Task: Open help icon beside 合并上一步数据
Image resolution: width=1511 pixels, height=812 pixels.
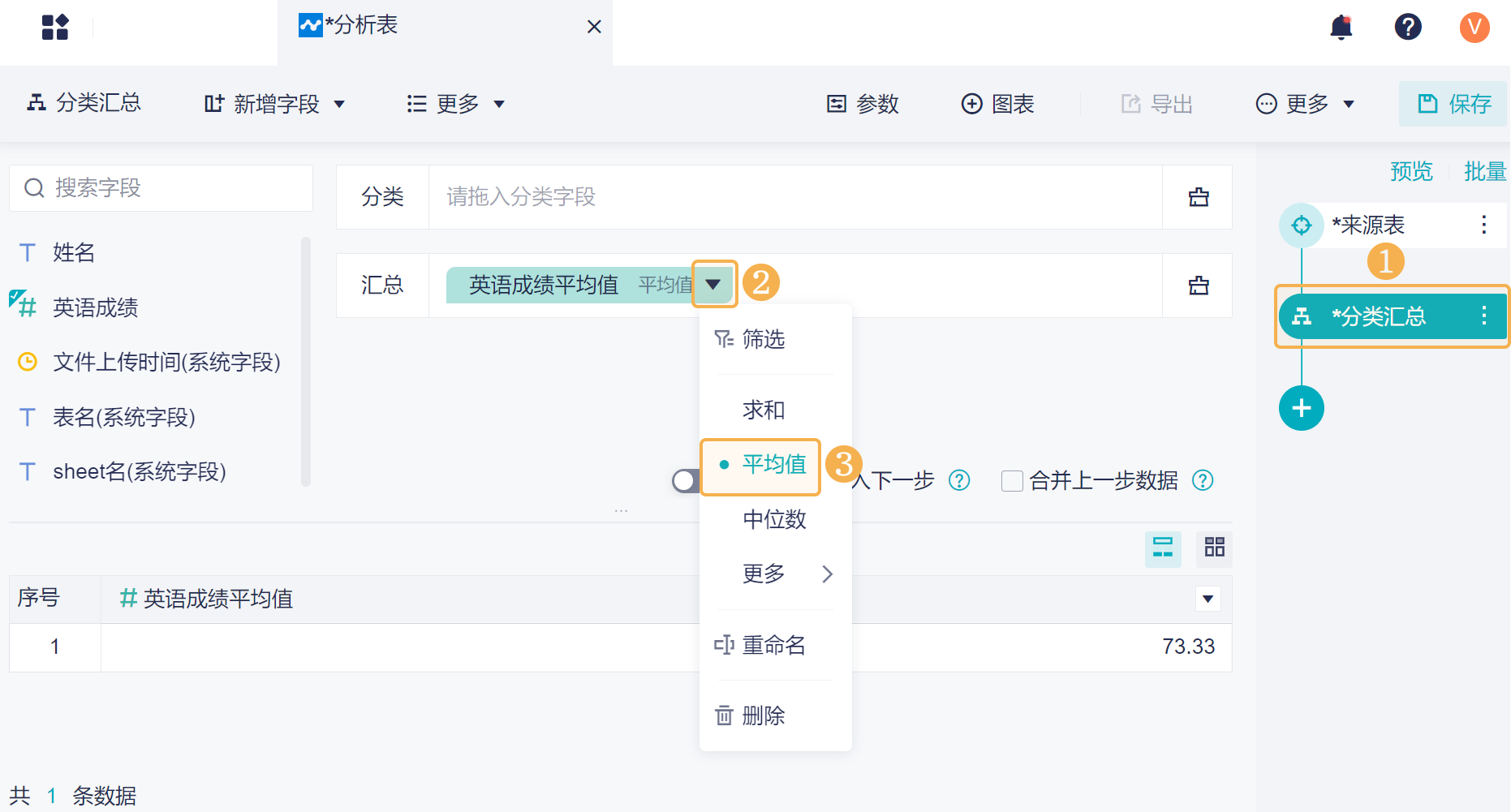Action: pos(1203,481)
